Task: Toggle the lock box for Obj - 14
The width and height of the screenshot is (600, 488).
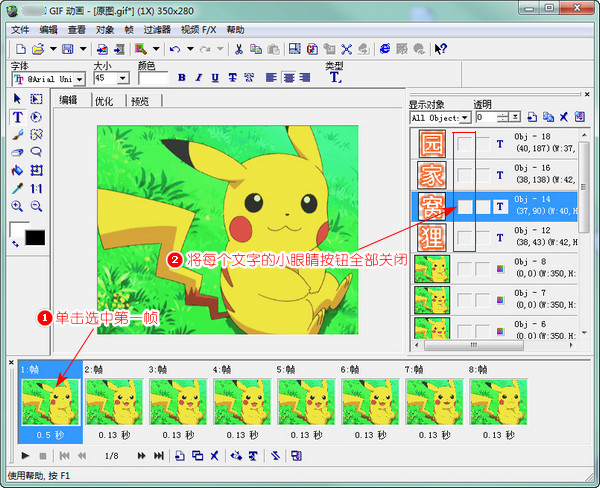Action: pyautogui.click(x=483, y=207)
